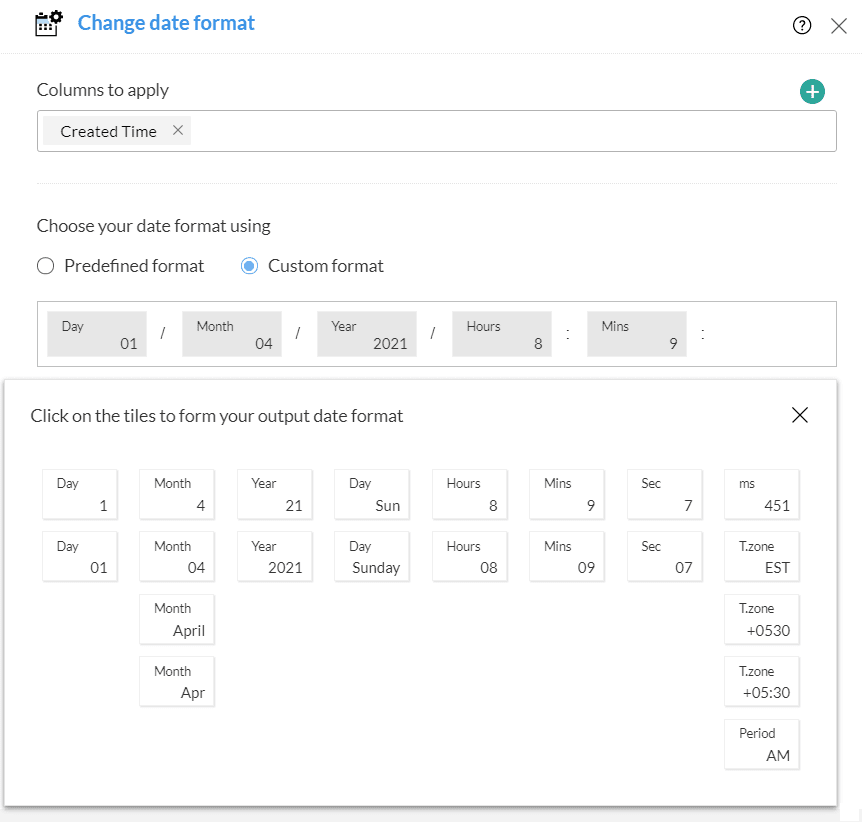862x822 pixels.
Task: Click the Sec 07 padded tile
Action: [665, 557]
